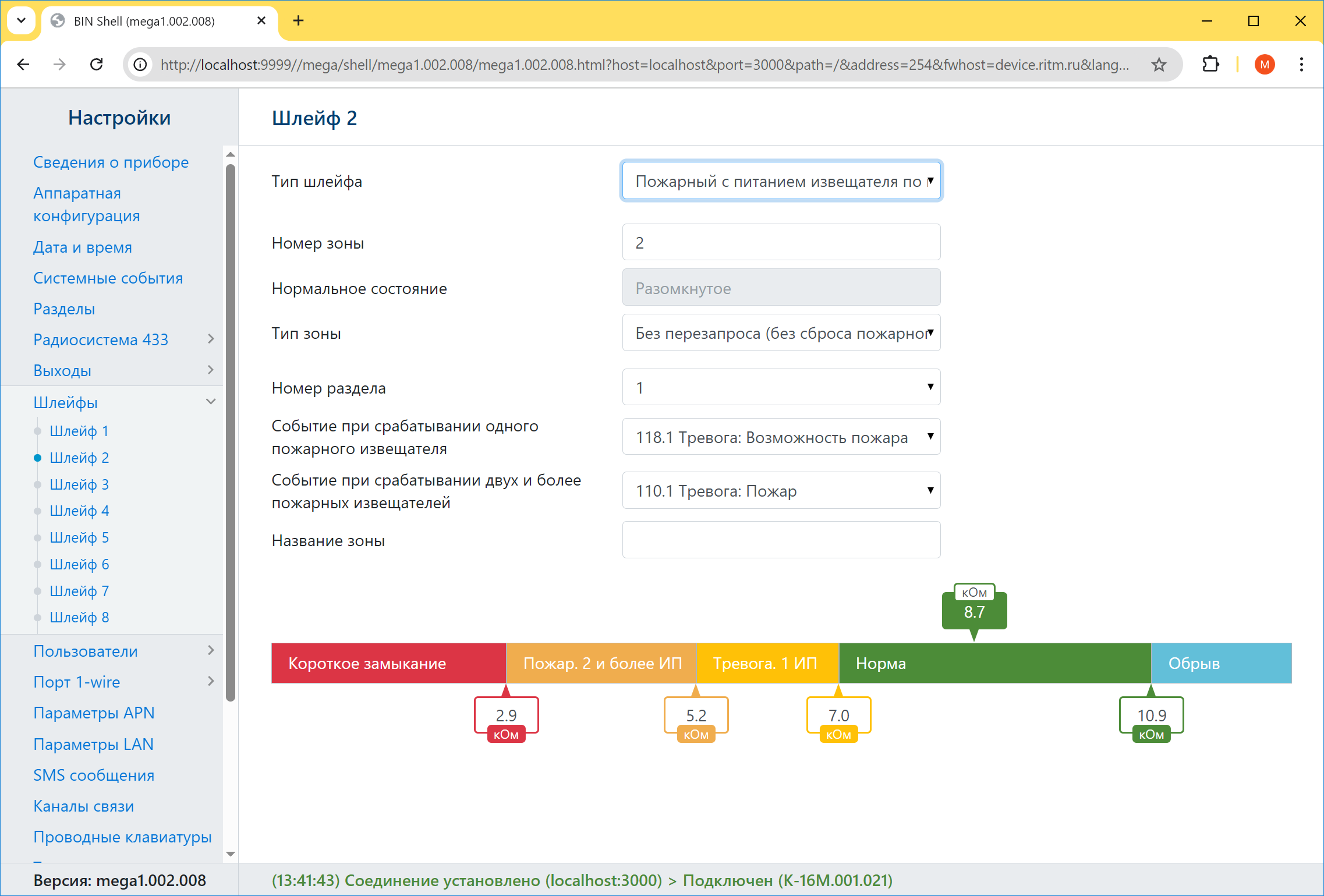Open Параметры LAN settings
Image resolution: width=1324 pixels, height=896 pixels.
pos(93,744)
